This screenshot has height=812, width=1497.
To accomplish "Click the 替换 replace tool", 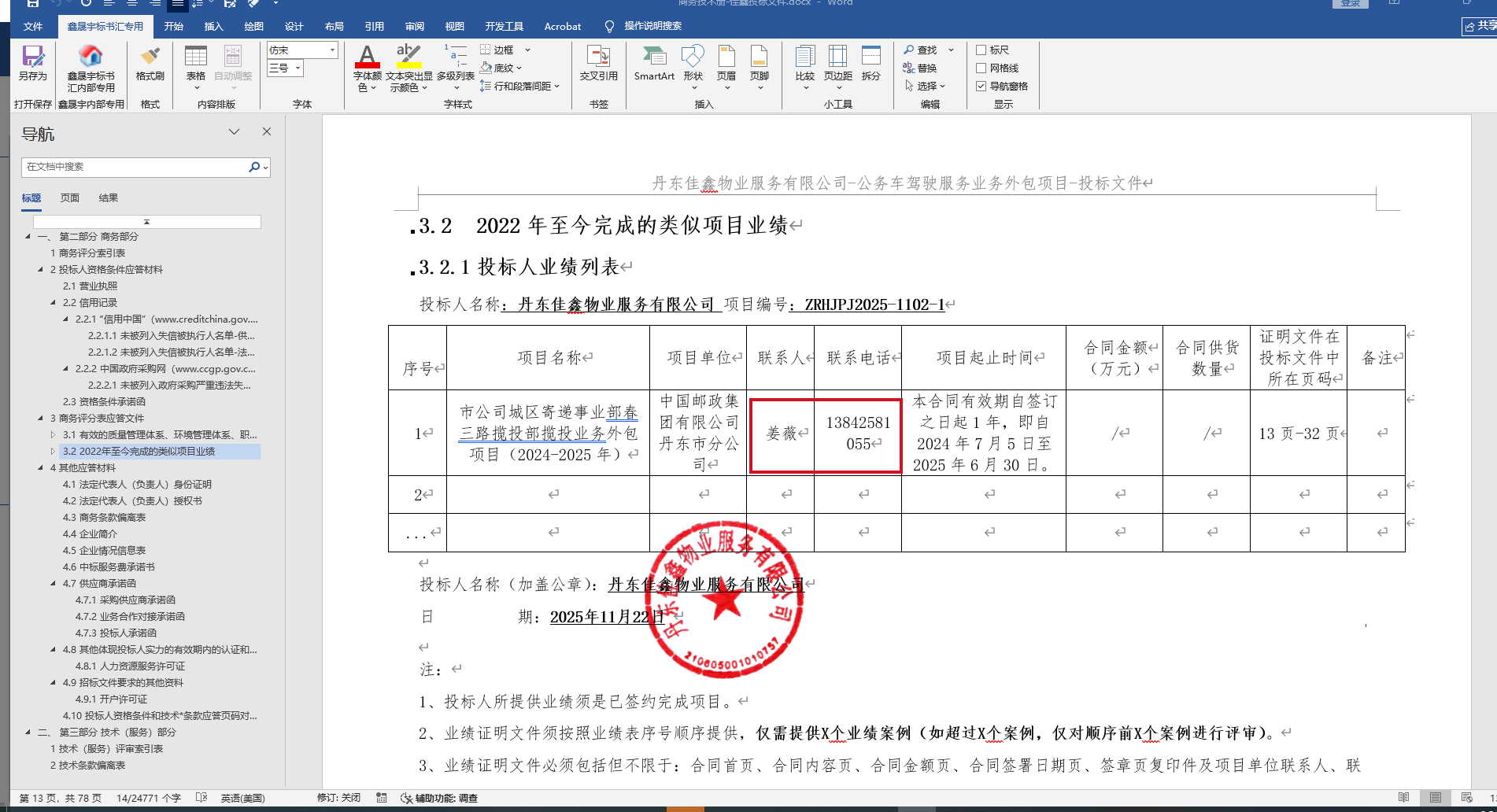I will tap(920, 68).
